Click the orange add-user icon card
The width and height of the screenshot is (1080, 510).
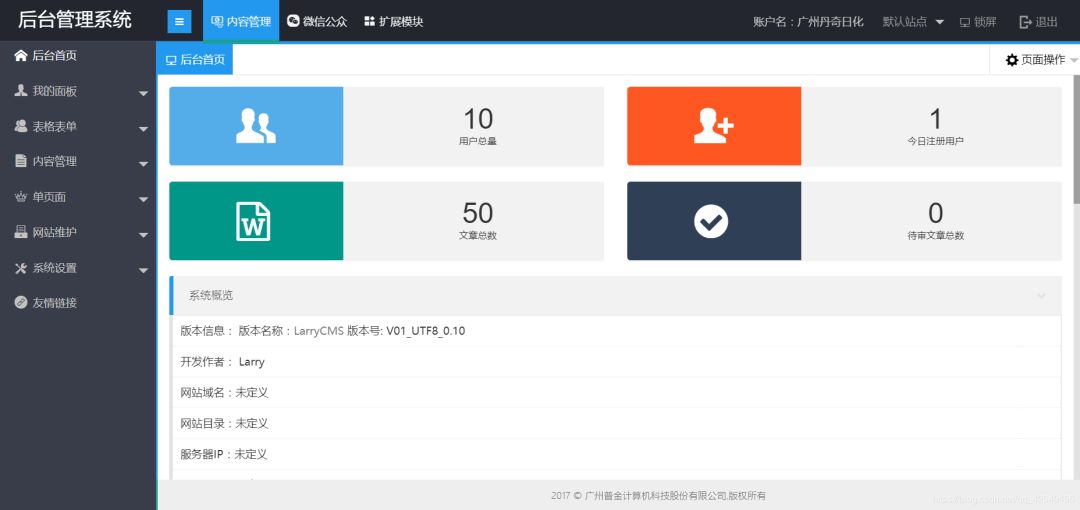pyautogui.click(x=714, y=126)
